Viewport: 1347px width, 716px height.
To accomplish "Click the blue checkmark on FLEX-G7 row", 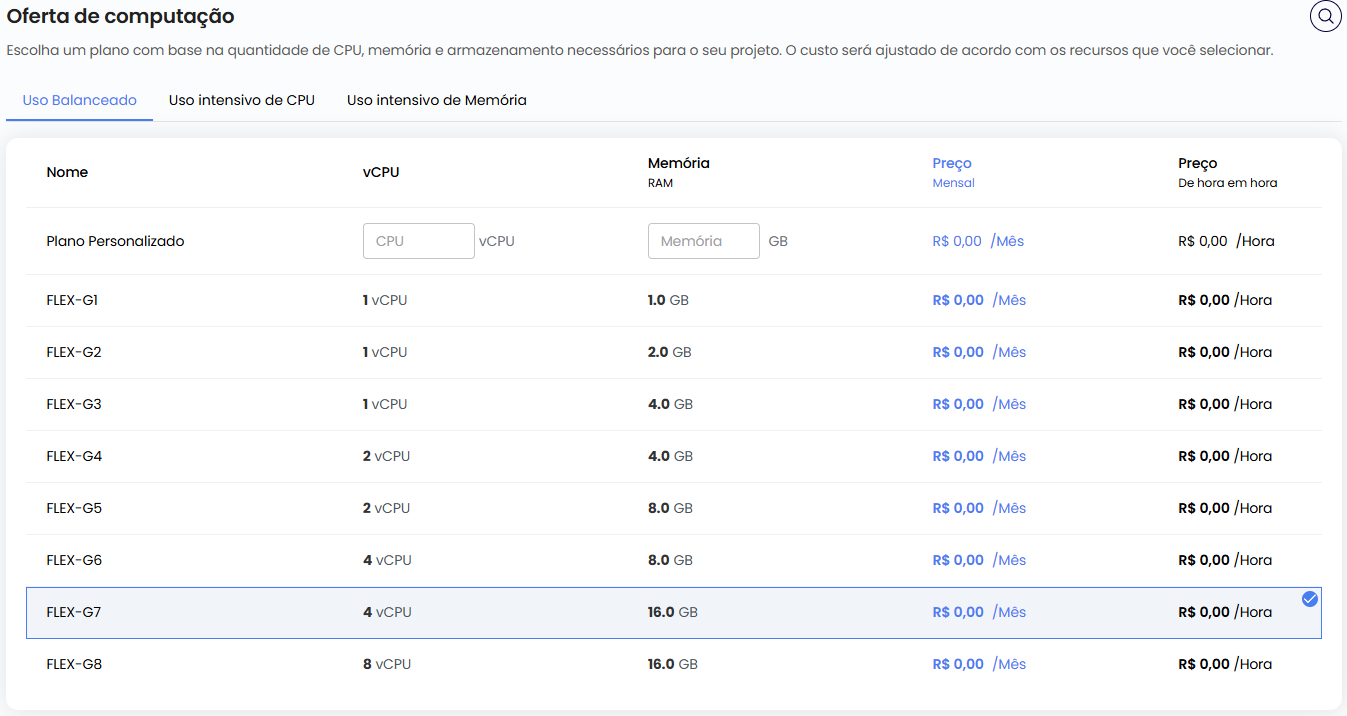I will point(1310,599).
